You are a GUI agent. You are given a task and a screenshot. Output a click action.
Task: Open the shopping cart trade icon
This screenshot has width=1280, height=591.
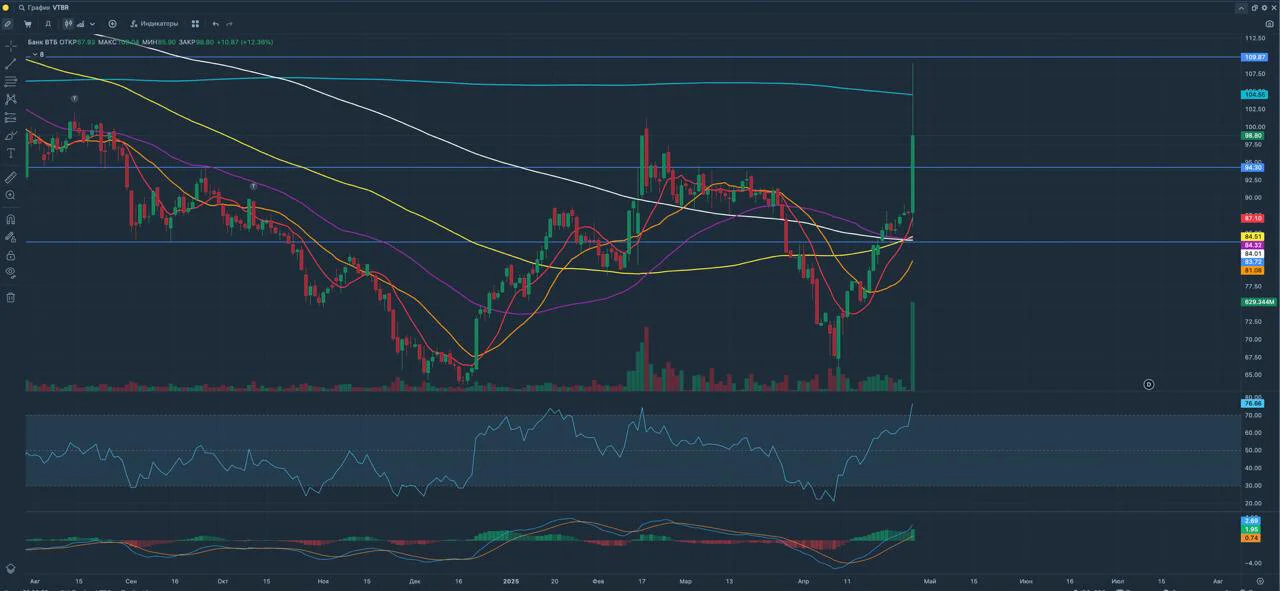coord(28,23)
